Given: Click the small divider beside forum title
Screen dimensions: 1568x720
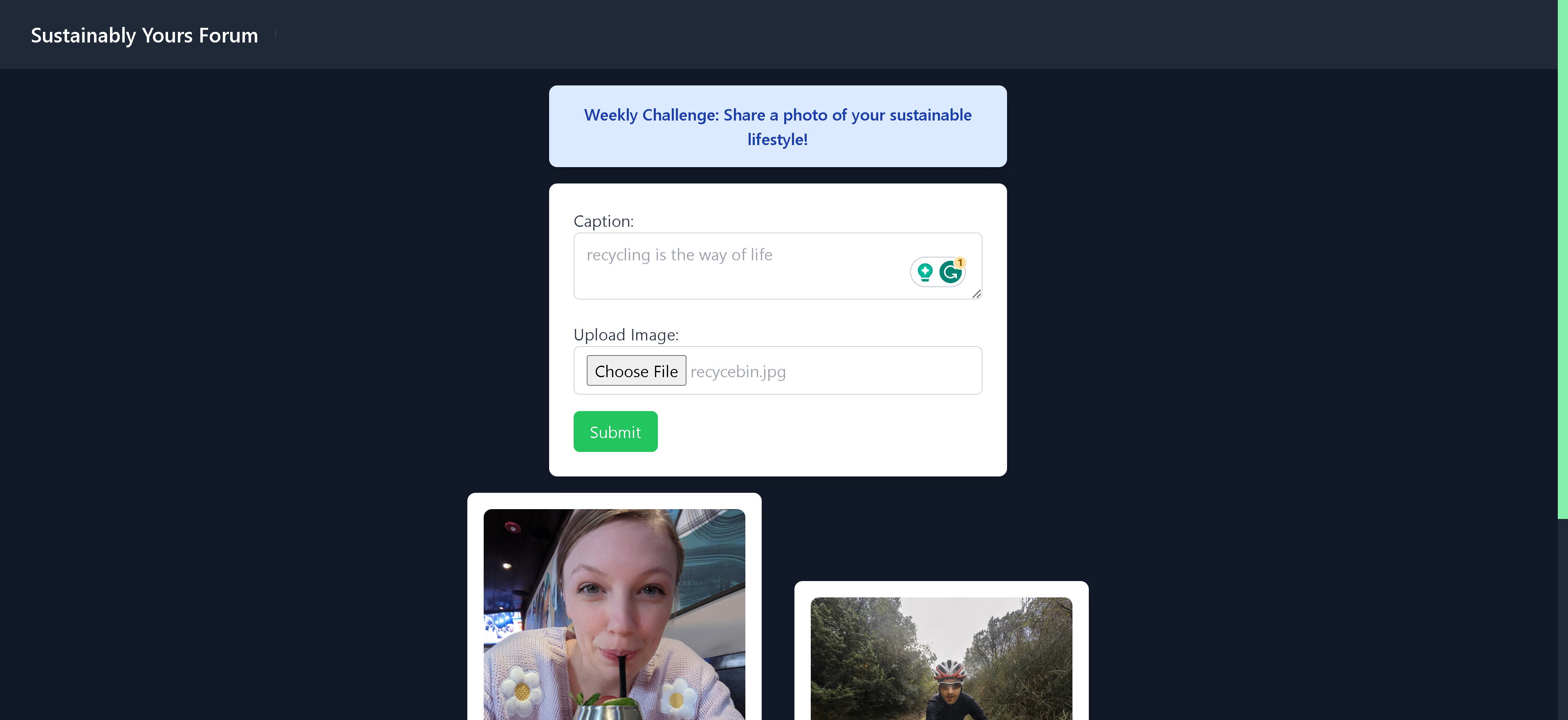Looking at the screenshot, I should click(275, 35).
